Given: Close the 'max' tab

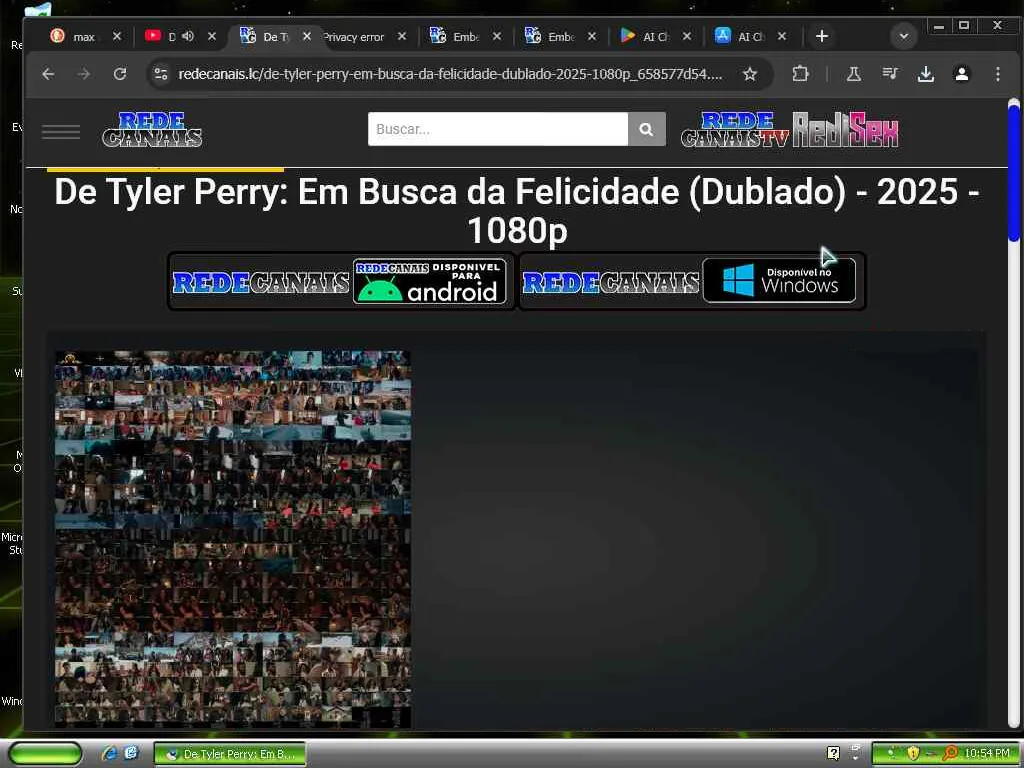Looking at the screenshot, I should (117, 37).
